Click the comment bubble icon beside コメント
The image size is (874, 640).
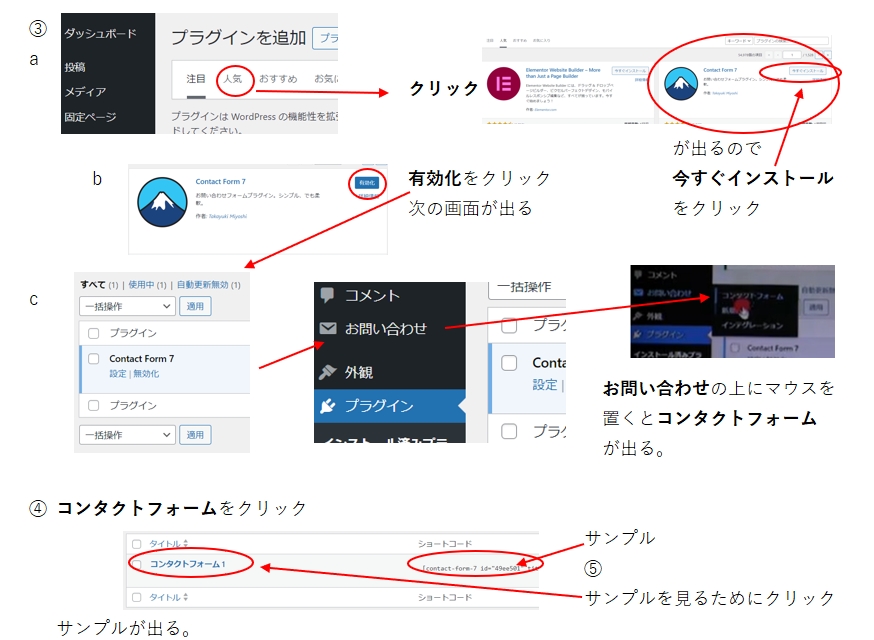[326, 295]
